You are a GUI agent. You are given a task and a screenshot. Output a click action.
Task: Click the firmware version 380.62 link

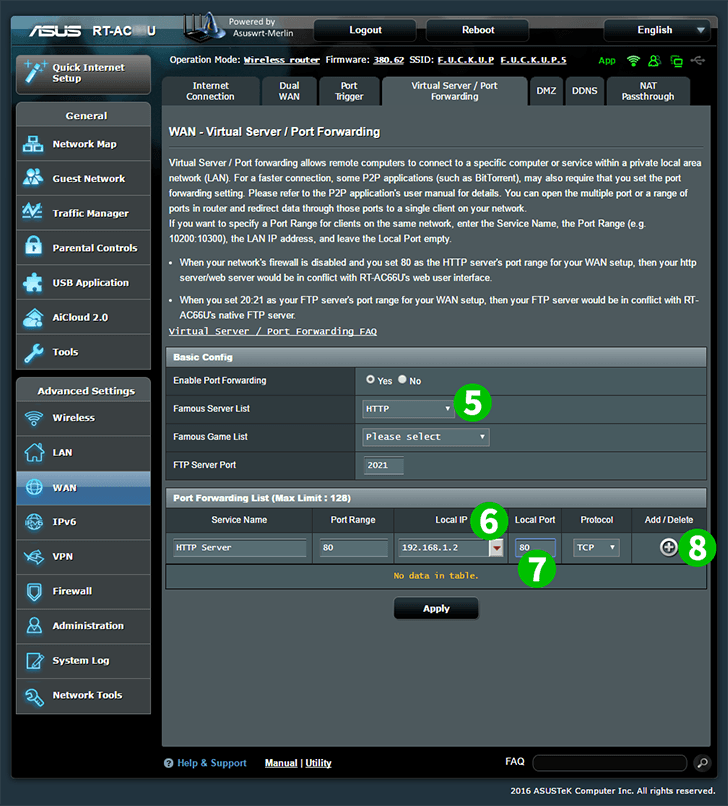click(x=388, y=60)
